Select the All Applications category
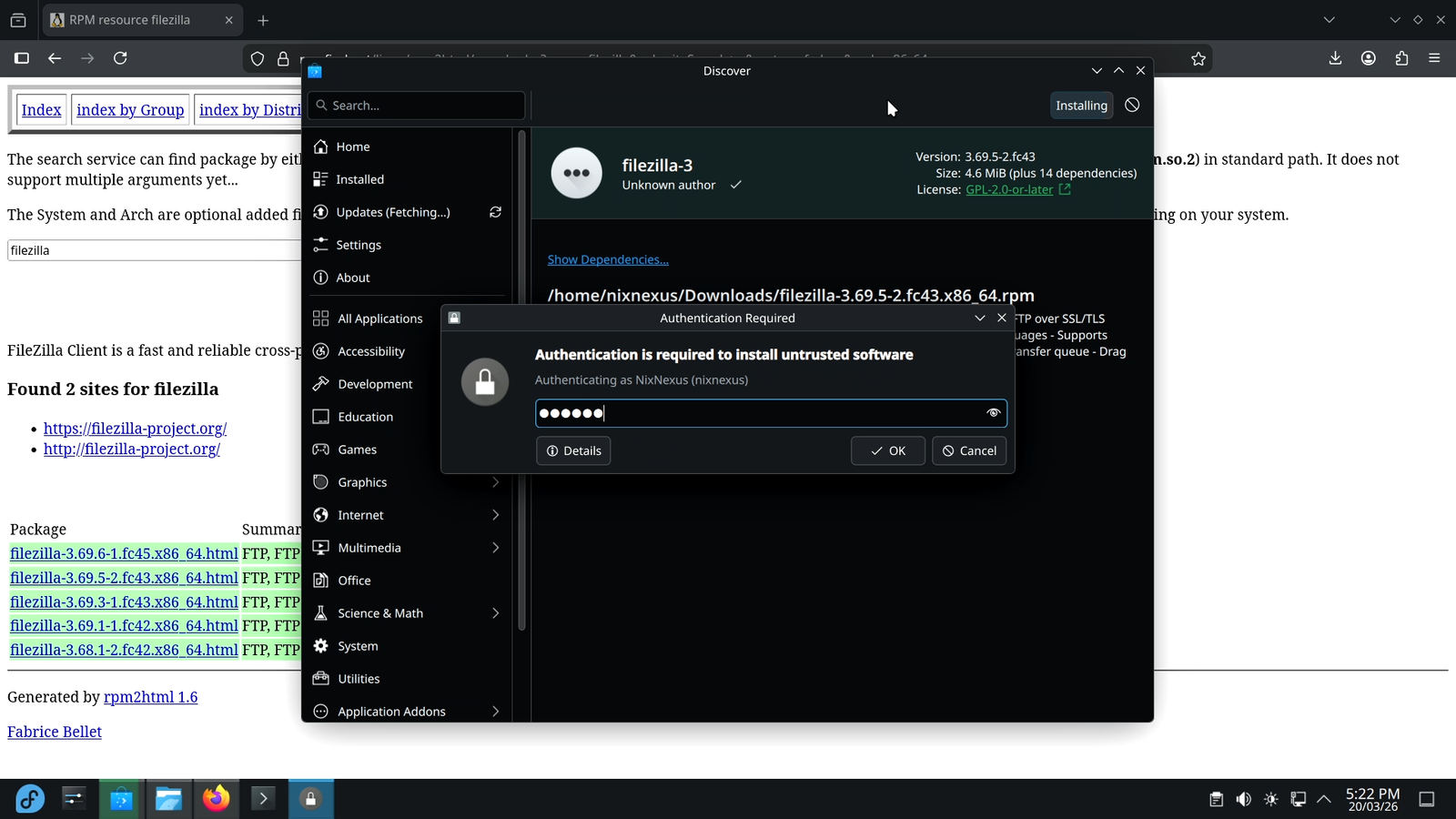The height and width of the screenshot is (819, 1456). click(408, 318)
